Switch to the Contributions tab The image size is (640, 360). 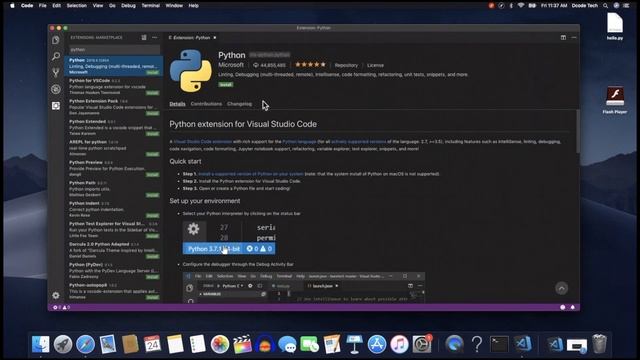tap(206, 104)
